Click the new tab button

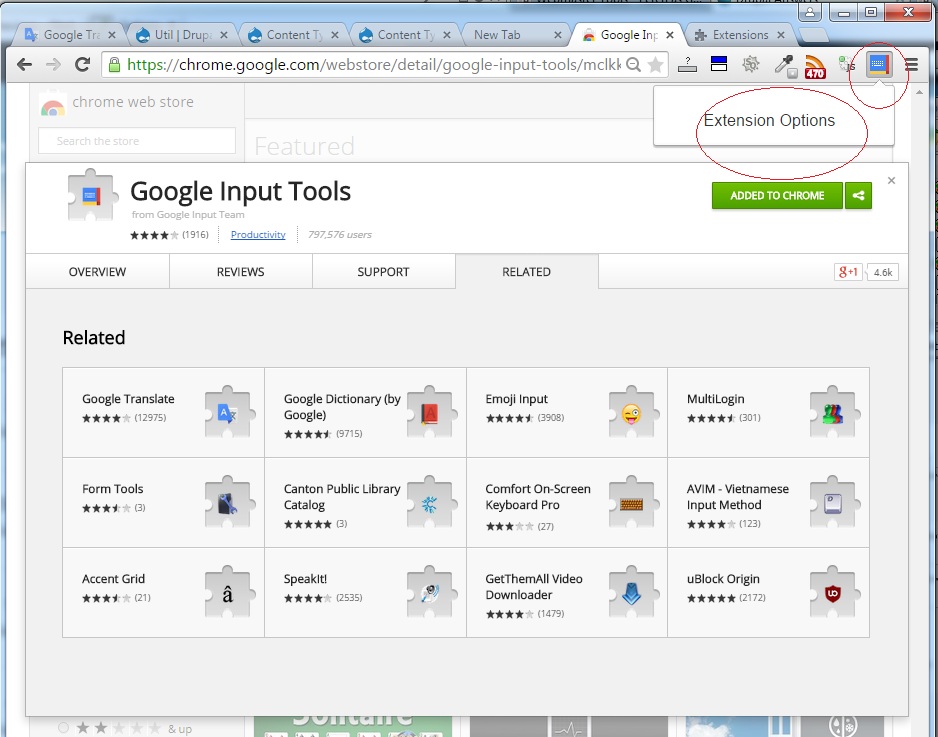tap(812, 35)
